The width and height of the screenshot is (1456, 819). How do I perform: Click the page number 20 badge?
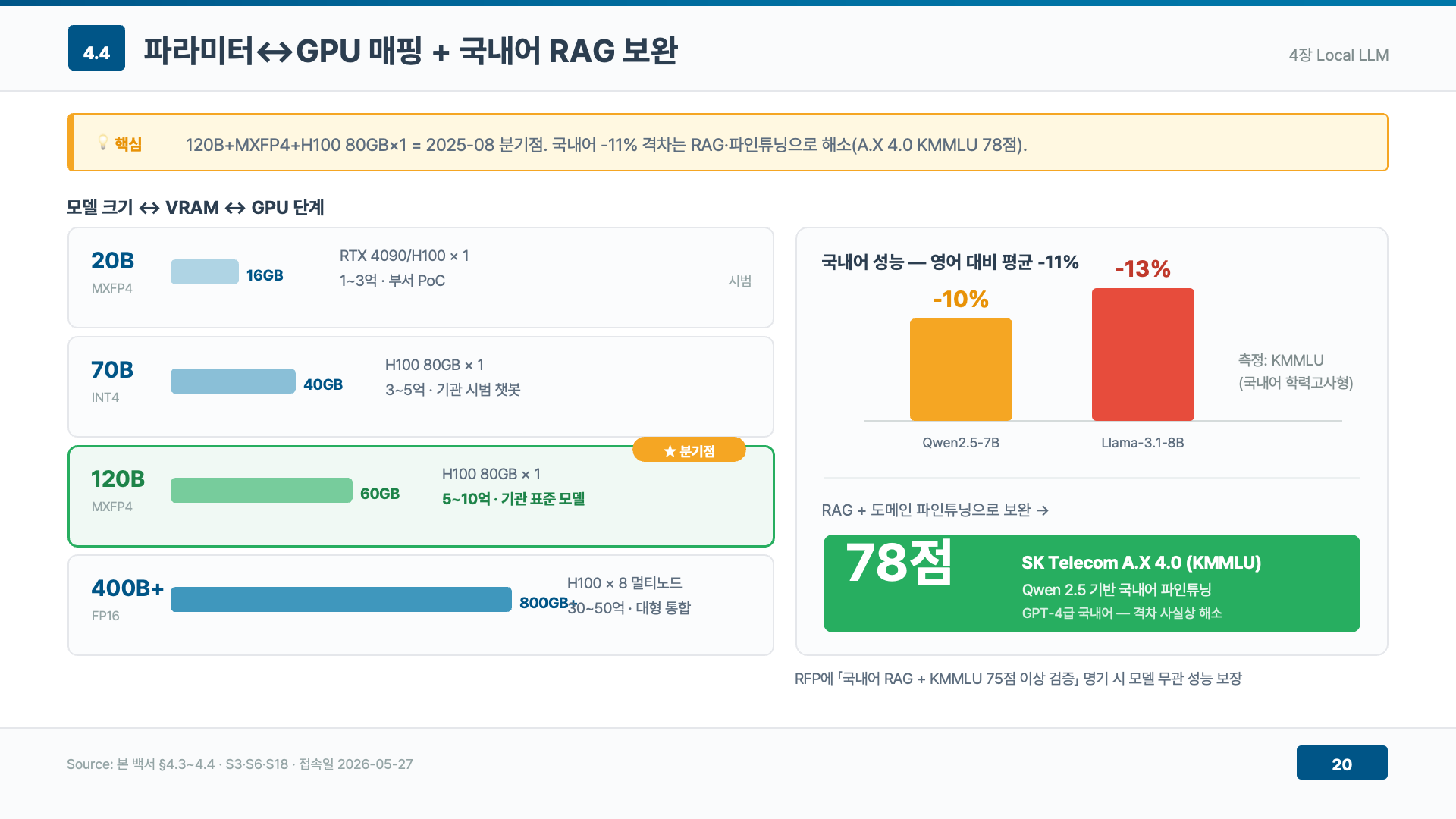1341,762
